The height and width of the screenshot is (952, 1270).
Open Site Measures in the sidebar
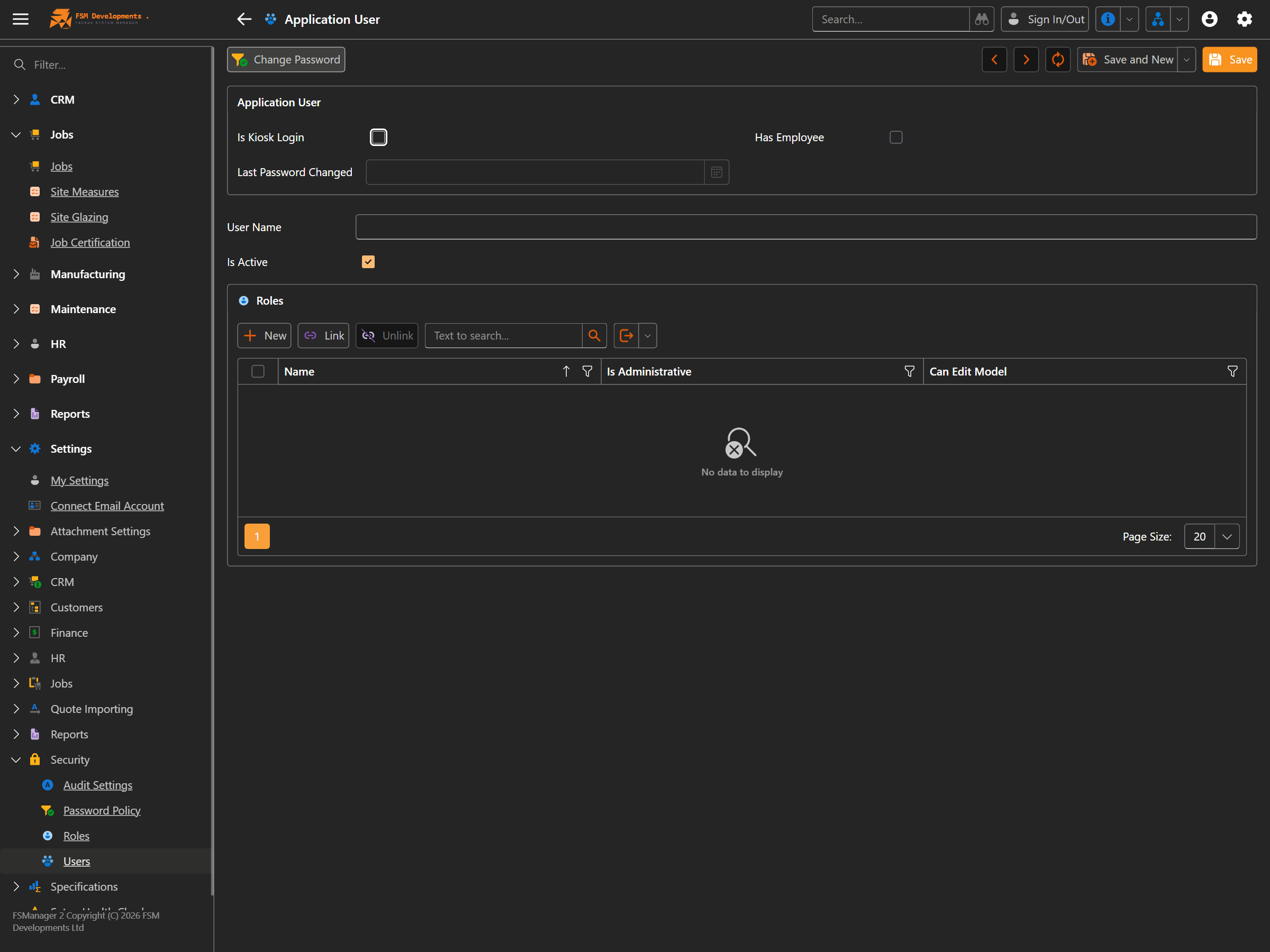pos(84,191)
